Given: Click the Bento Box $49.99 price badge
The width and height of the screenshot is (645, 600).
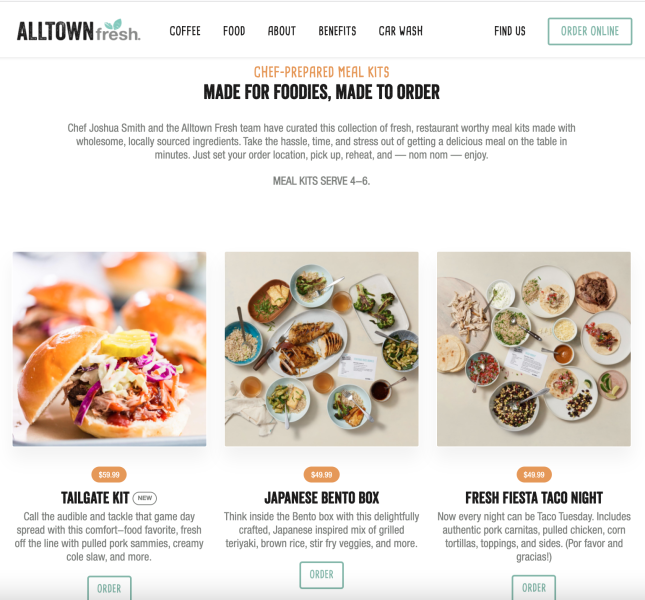Looking at the screenshot, I should (x=322, y=475).
